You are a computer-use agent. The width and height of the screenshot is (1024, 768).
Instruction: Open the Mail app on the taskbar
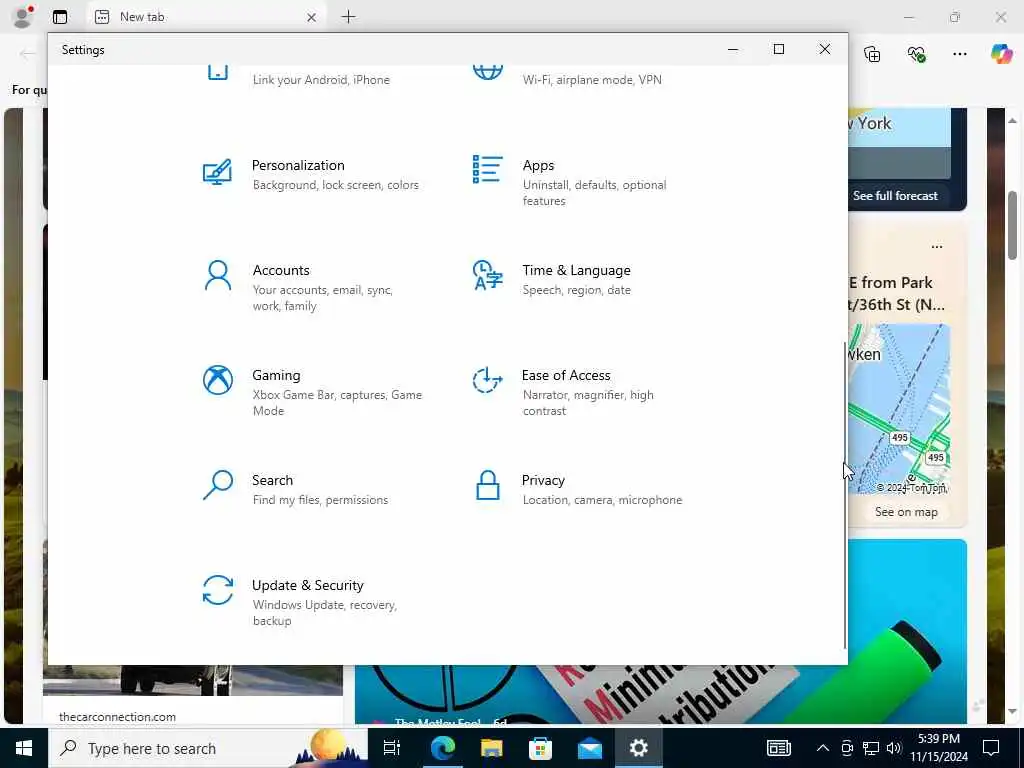(590, 748)
